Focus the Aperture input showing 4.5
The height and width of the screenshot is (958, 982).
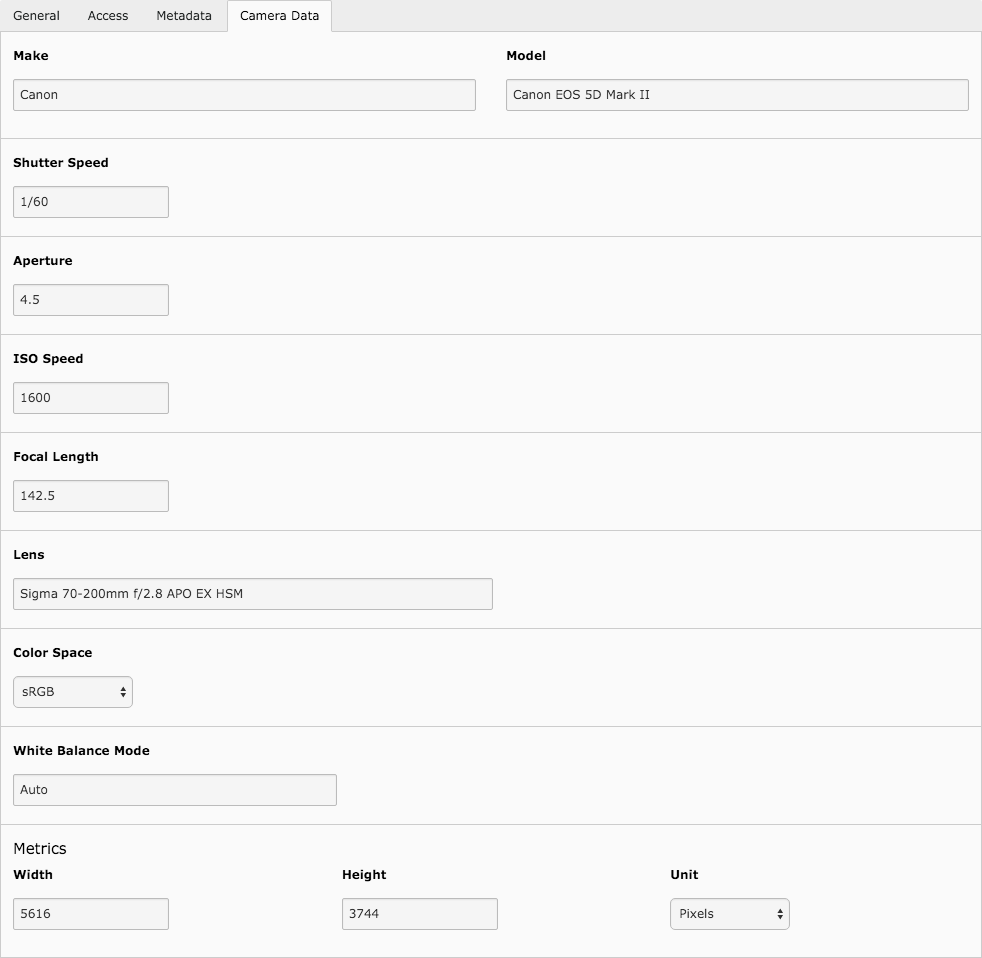point(90,299)
